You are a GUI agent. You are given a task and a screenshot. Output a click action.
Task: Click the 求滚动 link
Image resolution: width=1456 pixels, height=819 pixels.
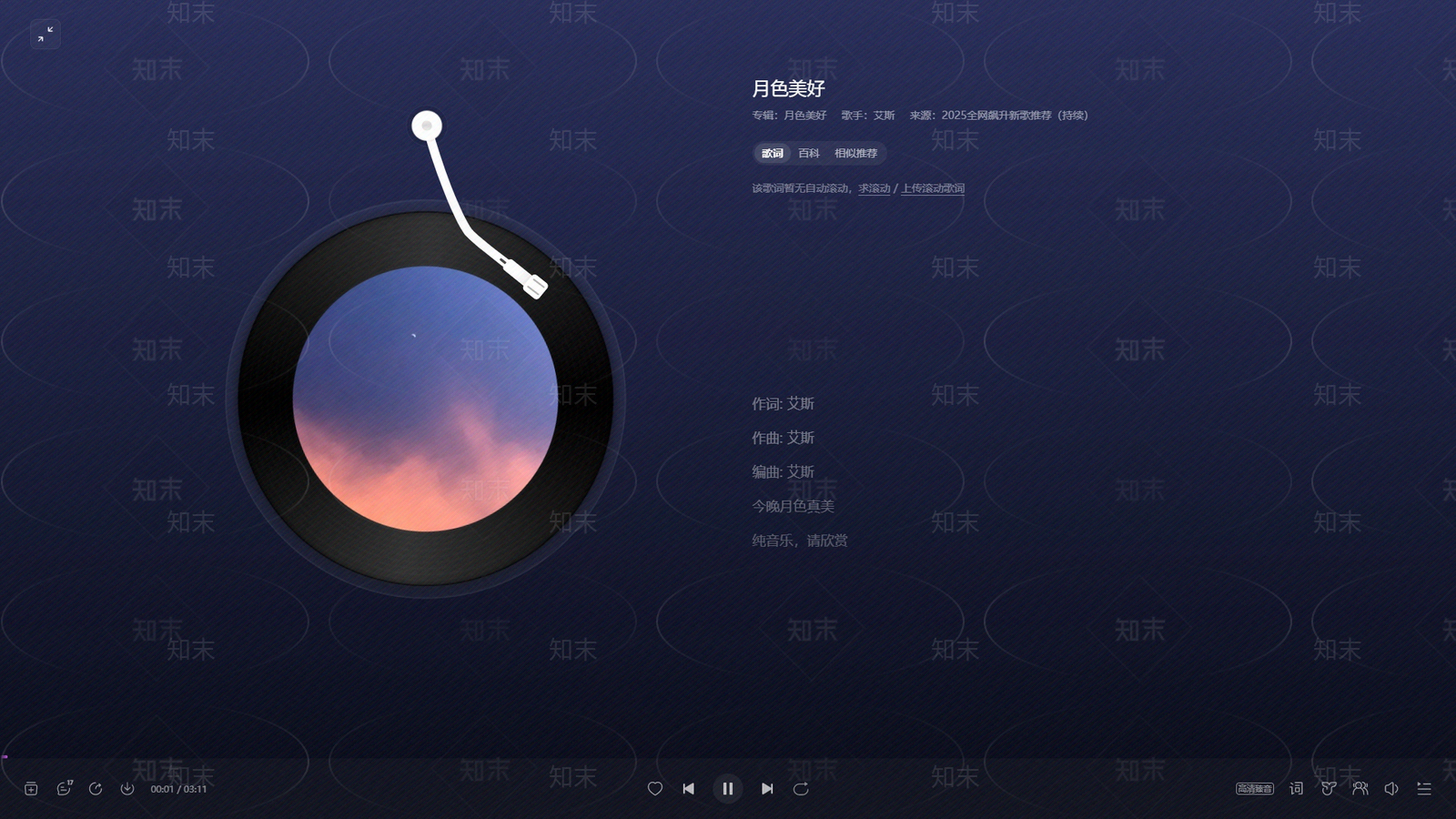(875, 188)
